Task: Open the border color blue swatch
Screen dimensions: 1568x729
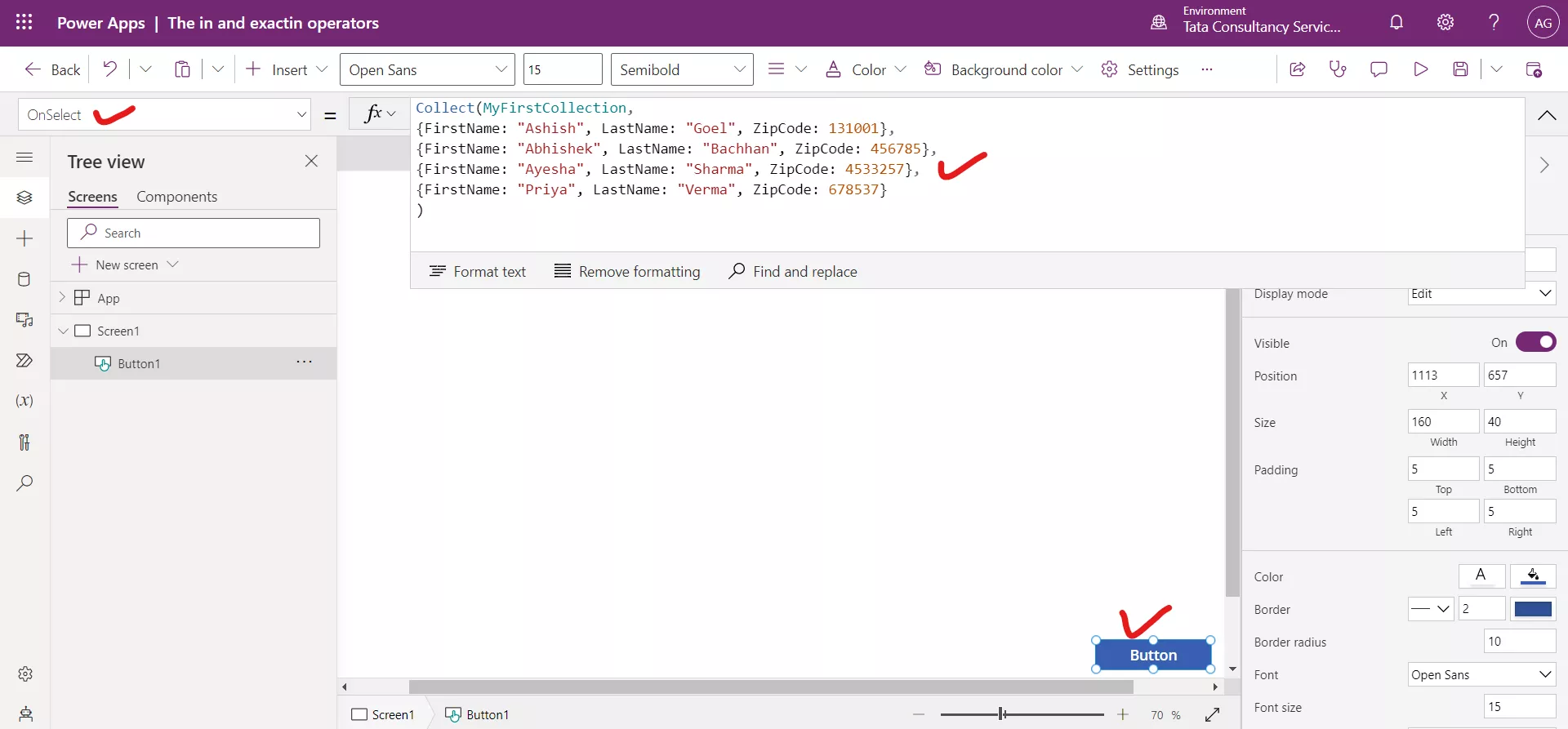Action: [1533, 609]
